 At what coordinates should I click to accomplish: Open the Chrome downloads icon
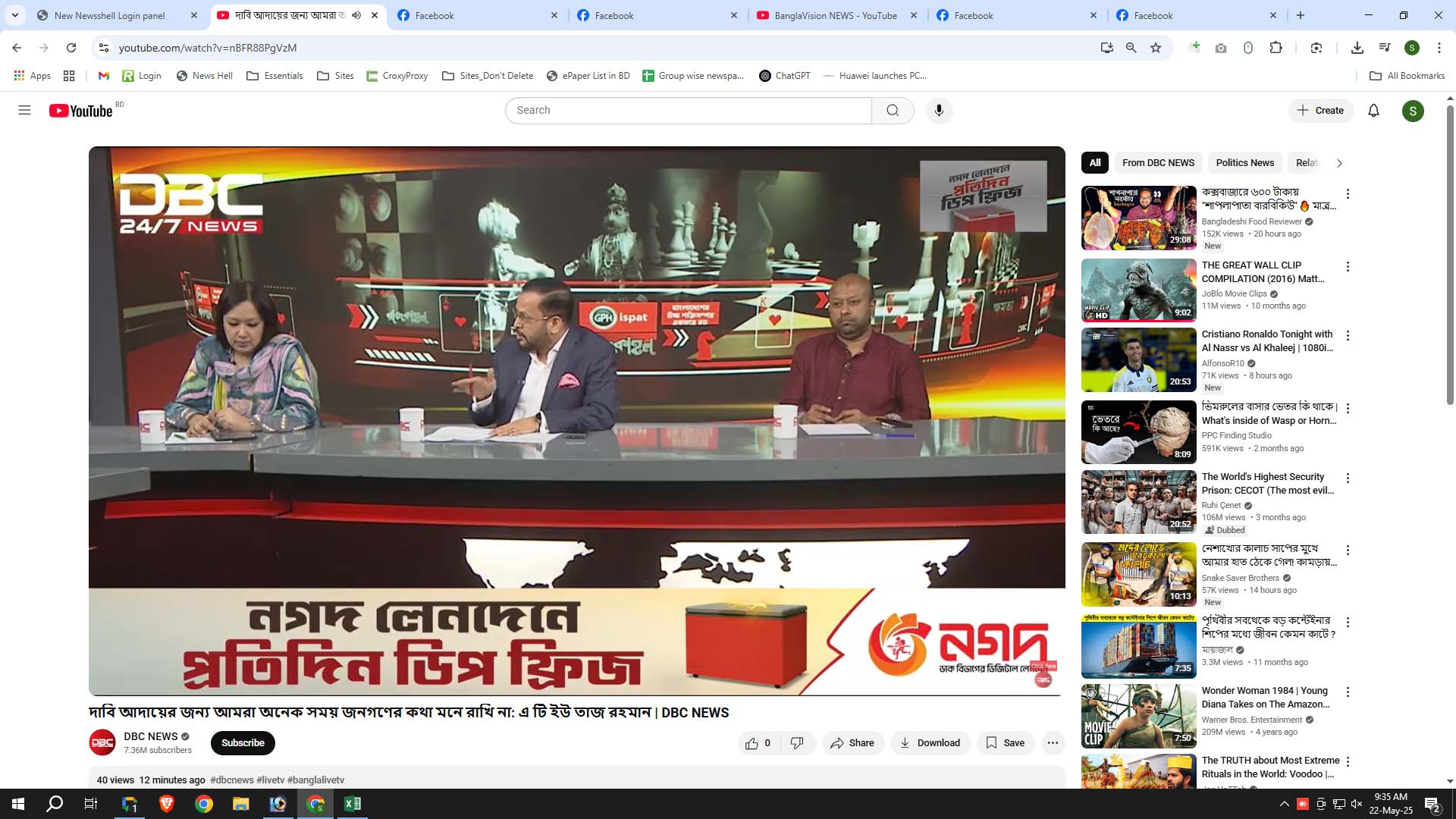pyautogui.click(x=1357, y=48)
